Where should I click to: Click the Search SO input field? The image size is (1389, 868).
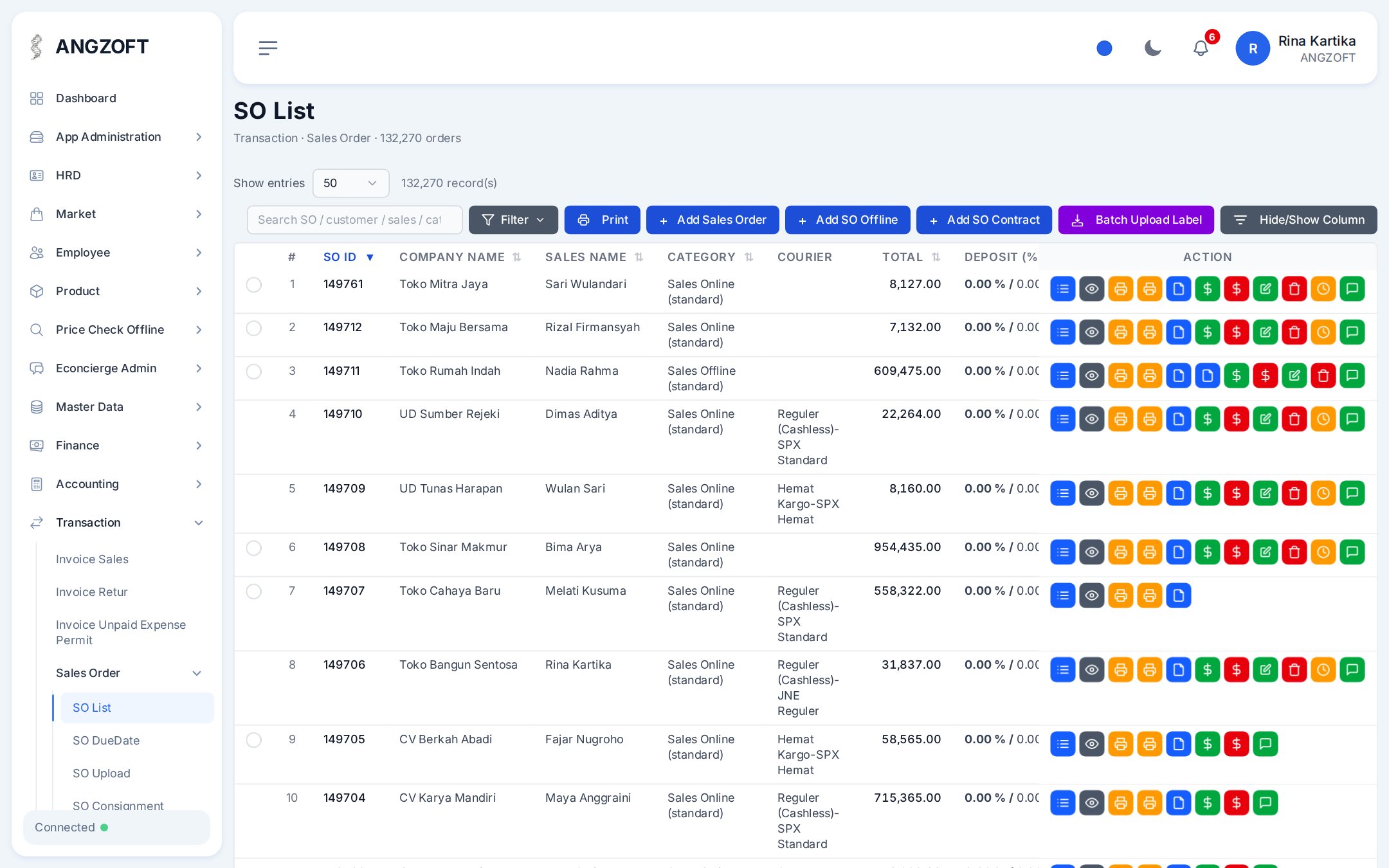pos(355,220)
